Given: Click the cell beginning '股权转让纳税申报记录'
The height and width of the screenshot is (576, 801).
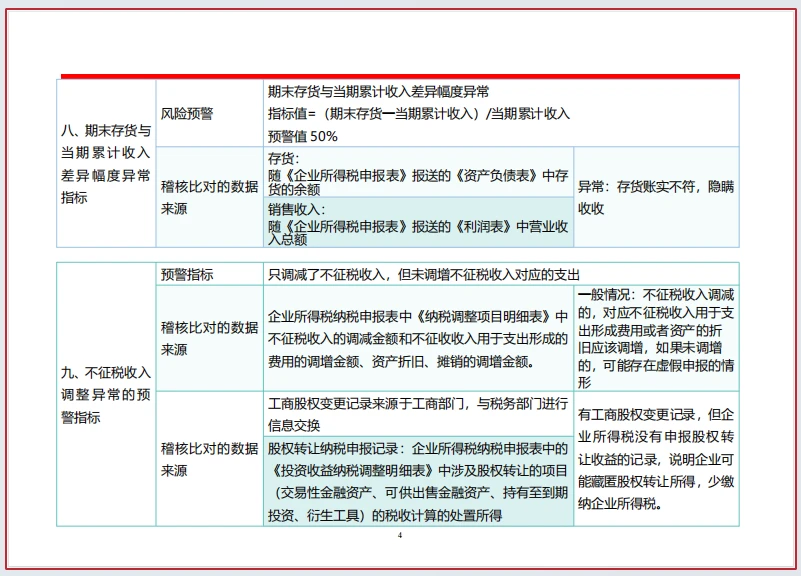Looking at the screenshot, I should (418, 482).
